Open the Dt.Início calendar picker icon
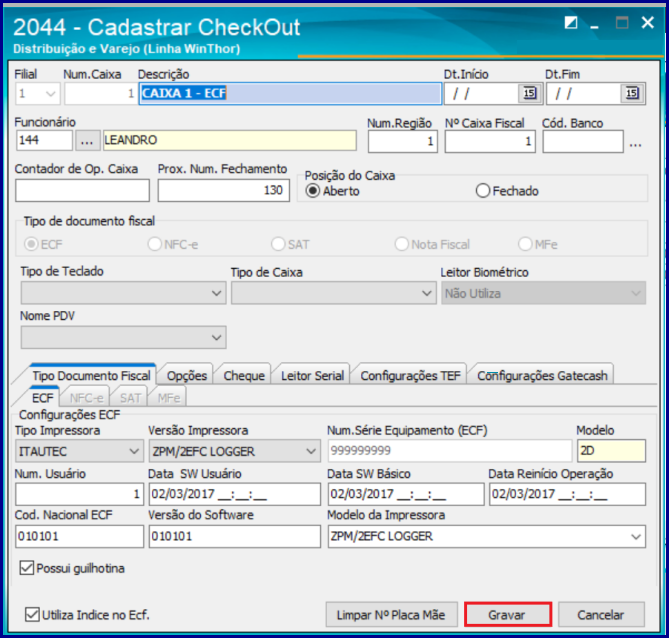 (x=529, y=93)
